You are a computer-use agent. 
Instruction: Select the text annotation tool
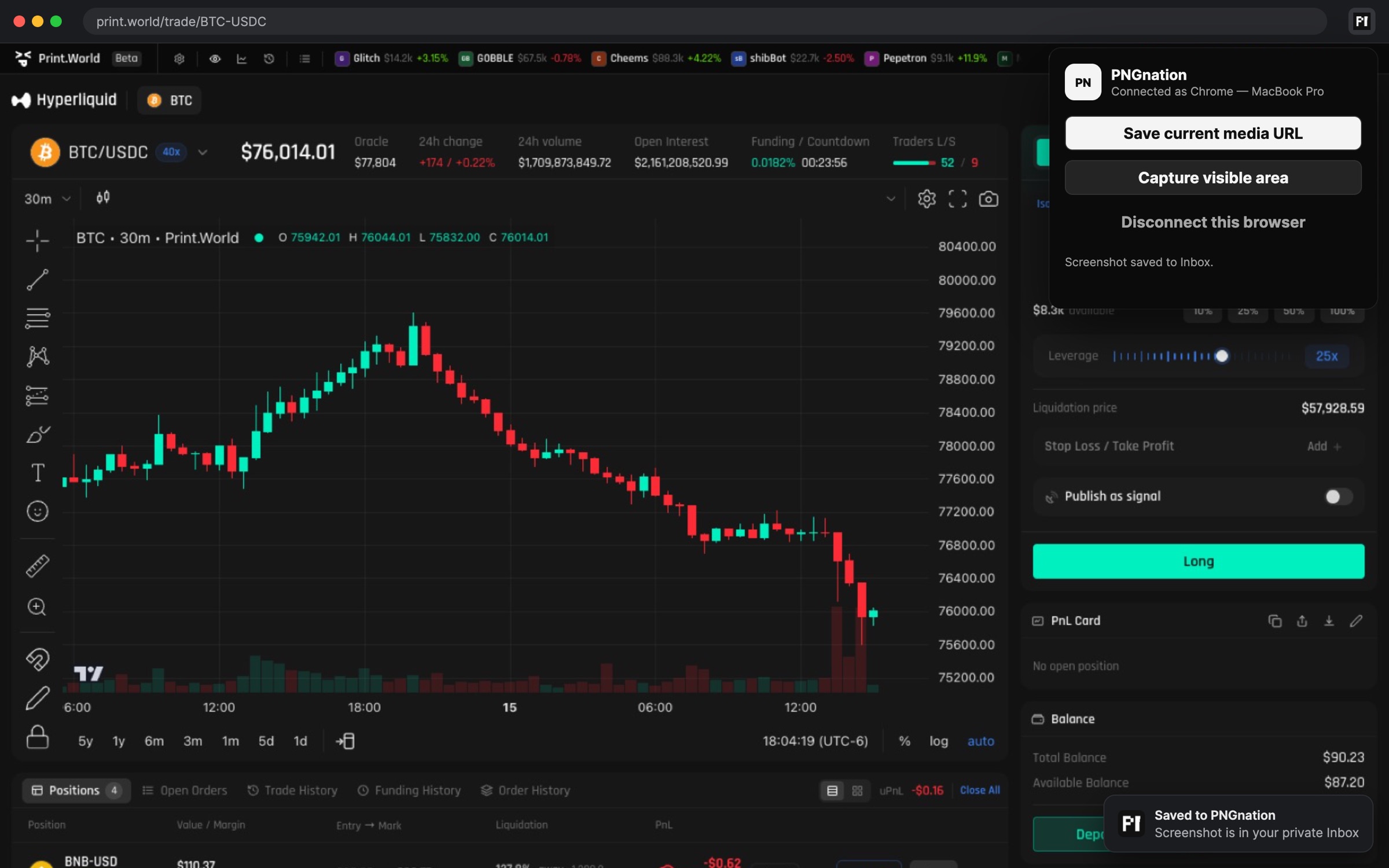pyautogui.click(x=38, y=473)
